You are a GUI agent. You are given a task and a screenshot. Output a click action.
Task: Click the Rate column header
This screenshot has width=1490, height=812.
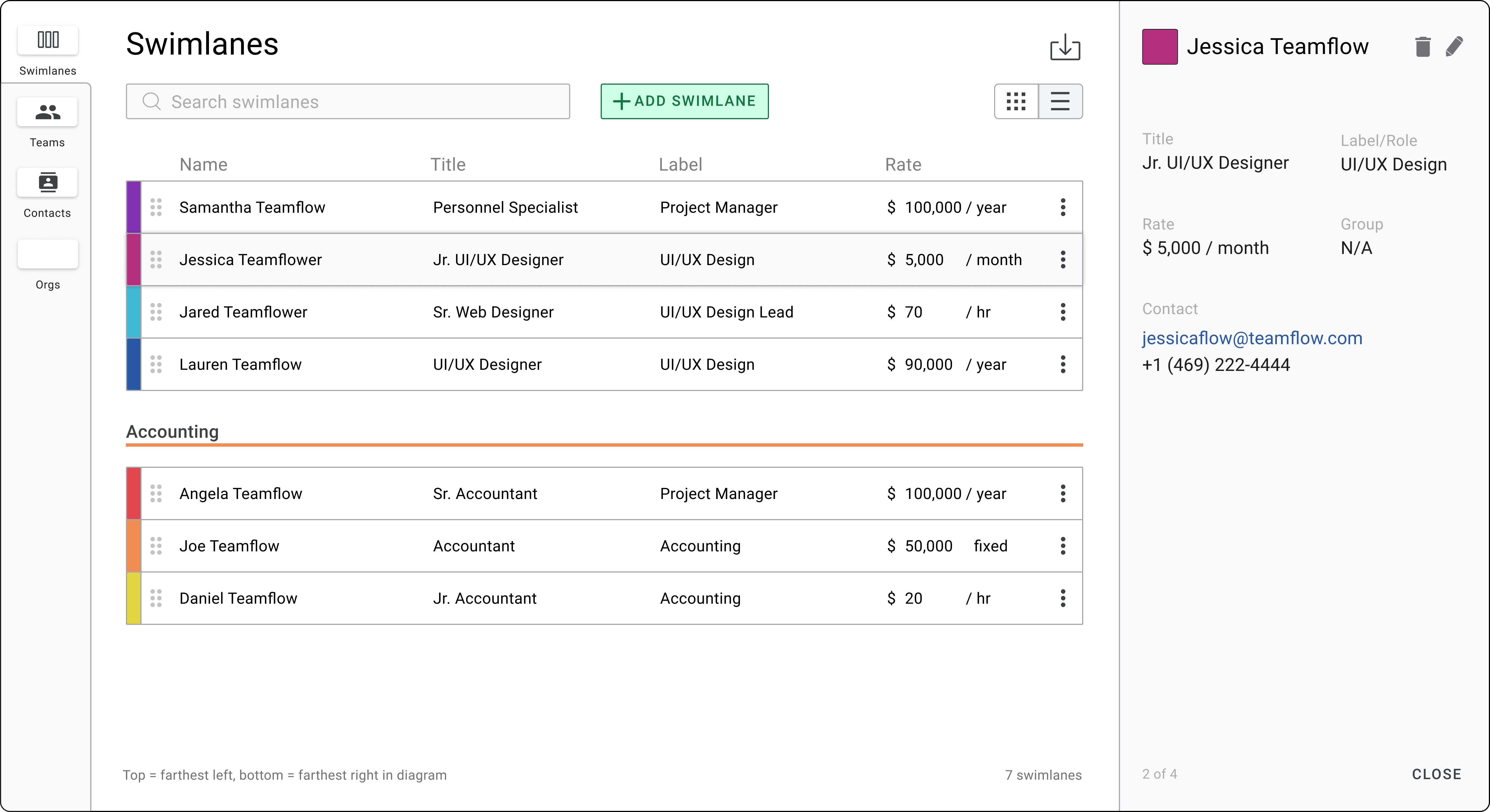(904, 165)
